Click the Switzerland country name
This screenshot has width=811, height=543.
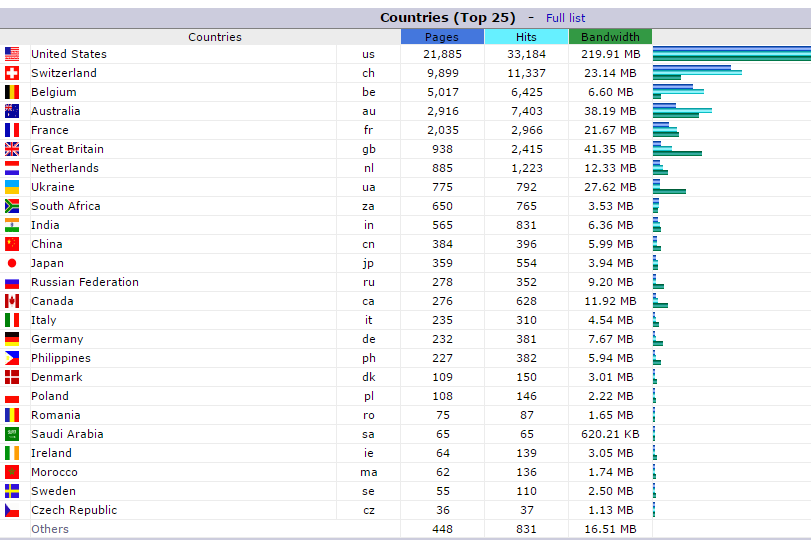64,73
